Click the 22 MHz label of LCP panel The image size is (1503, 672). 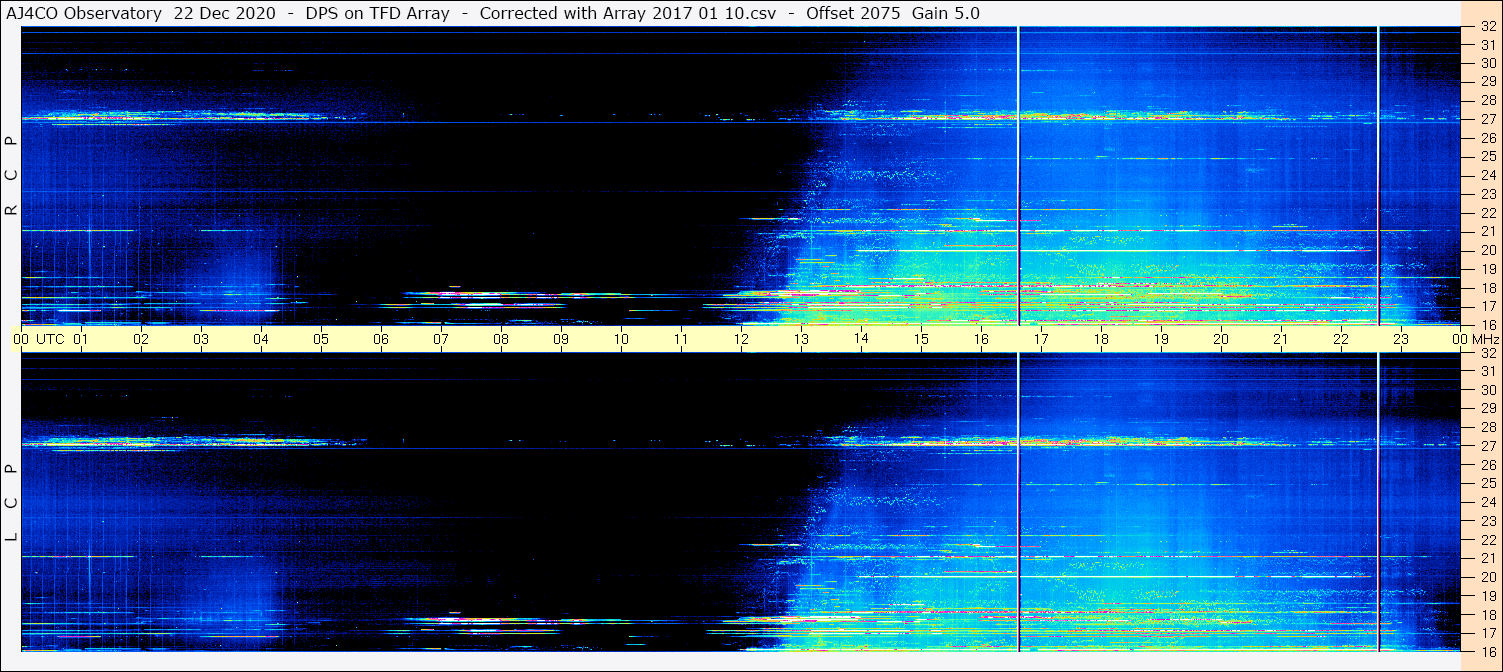(1487, 540)
